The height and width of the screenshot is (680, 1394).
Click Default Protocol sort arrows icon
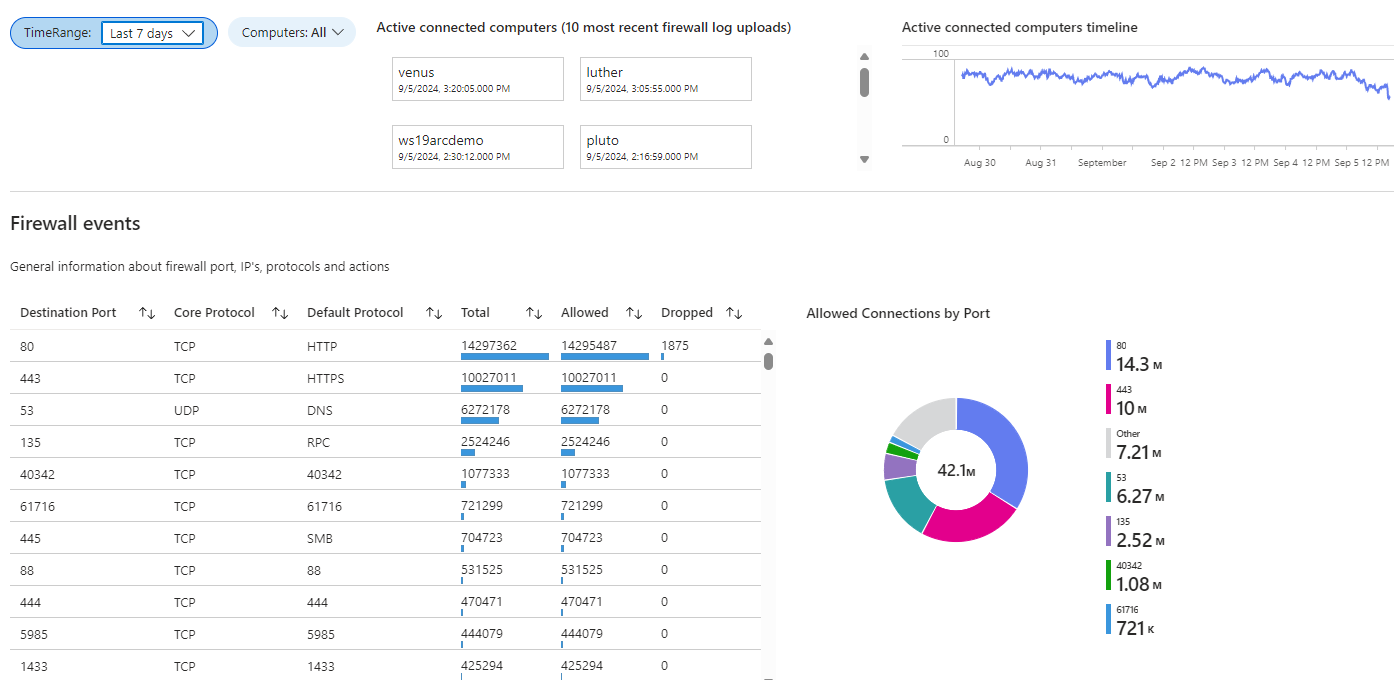[x=434, y=313]
